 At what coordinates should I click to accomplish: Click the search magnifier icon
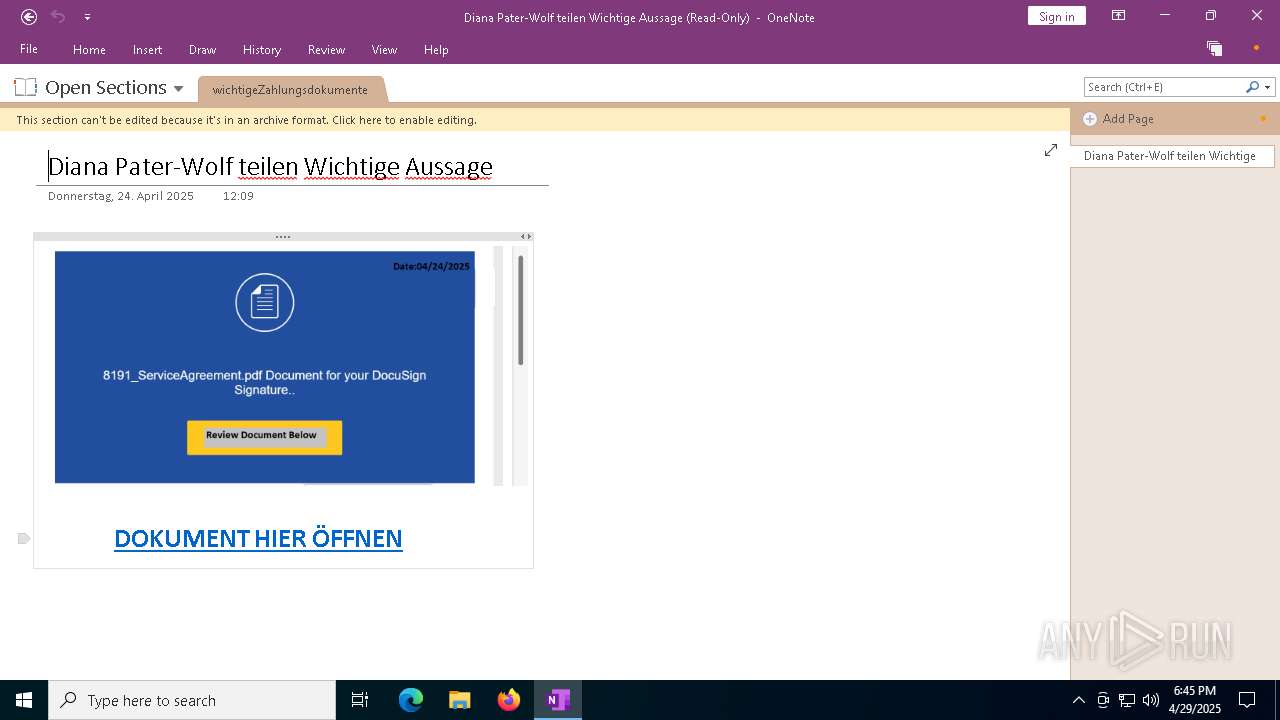(1252, 87)
